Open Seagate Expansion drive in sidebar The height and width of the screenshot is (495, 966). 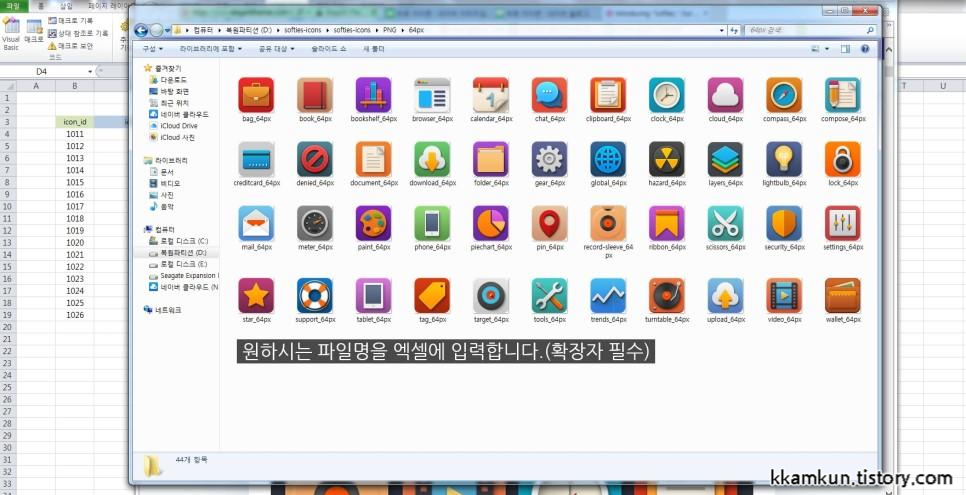184,276
